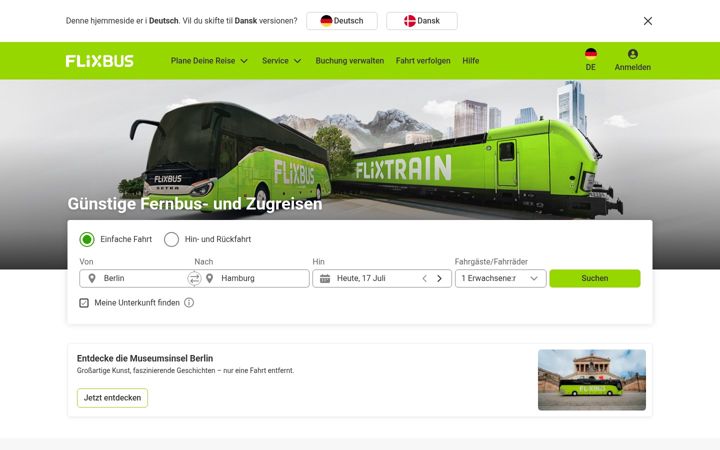Swap departure and destination cities

click(x=194, y=278)
